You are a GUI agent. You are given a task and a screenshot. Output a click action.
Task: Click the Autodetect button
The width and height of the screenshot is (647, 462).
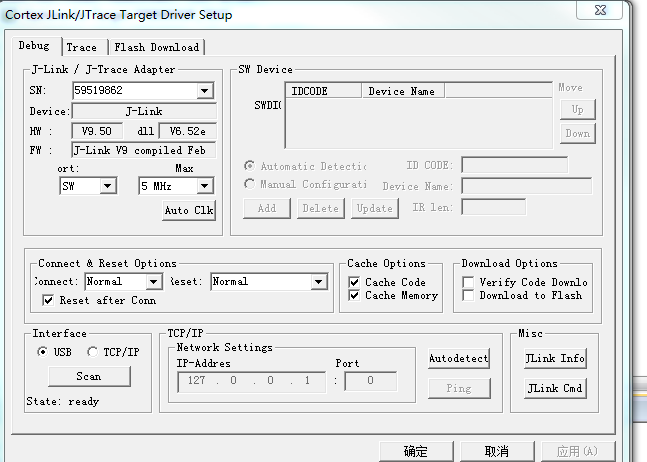coord(459,358)
